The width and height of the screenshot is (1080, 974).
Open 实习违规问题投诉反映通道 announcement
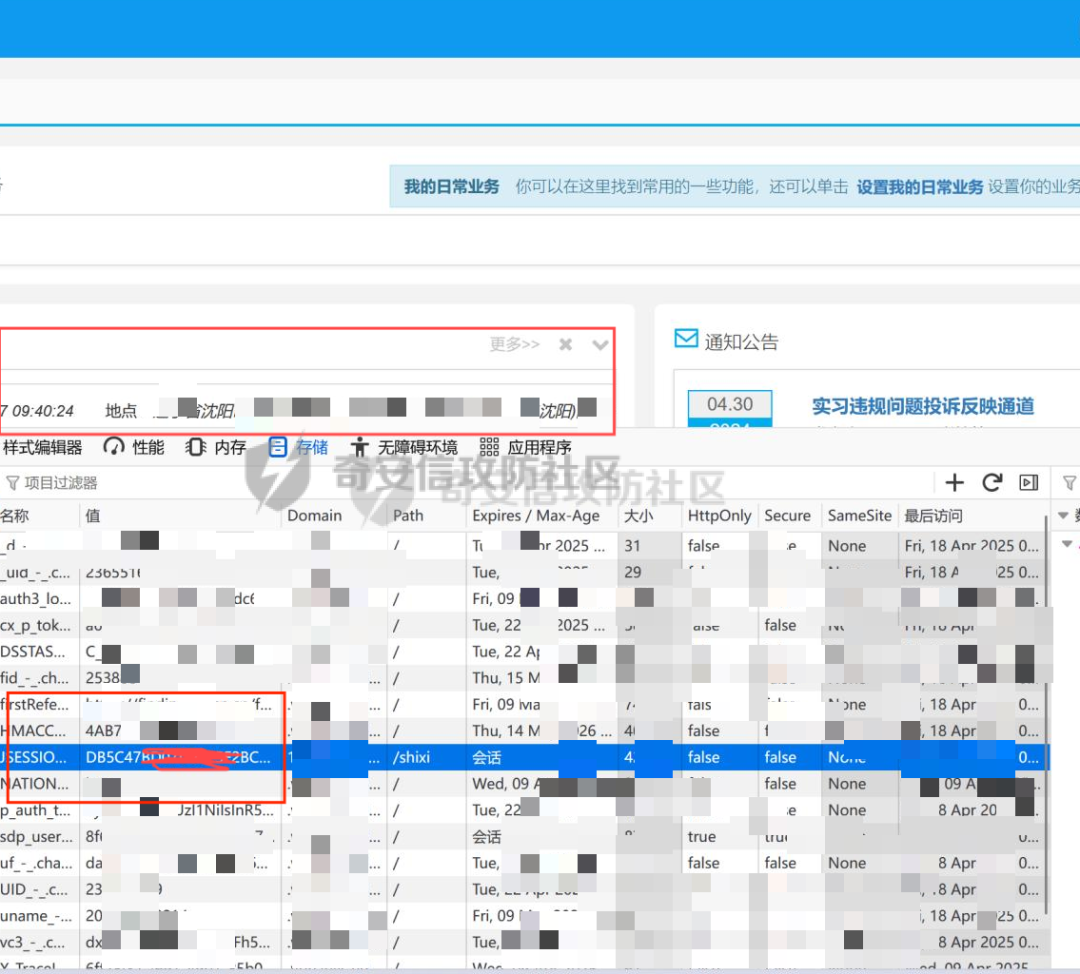pyautogui.click(x=923, y=406)
